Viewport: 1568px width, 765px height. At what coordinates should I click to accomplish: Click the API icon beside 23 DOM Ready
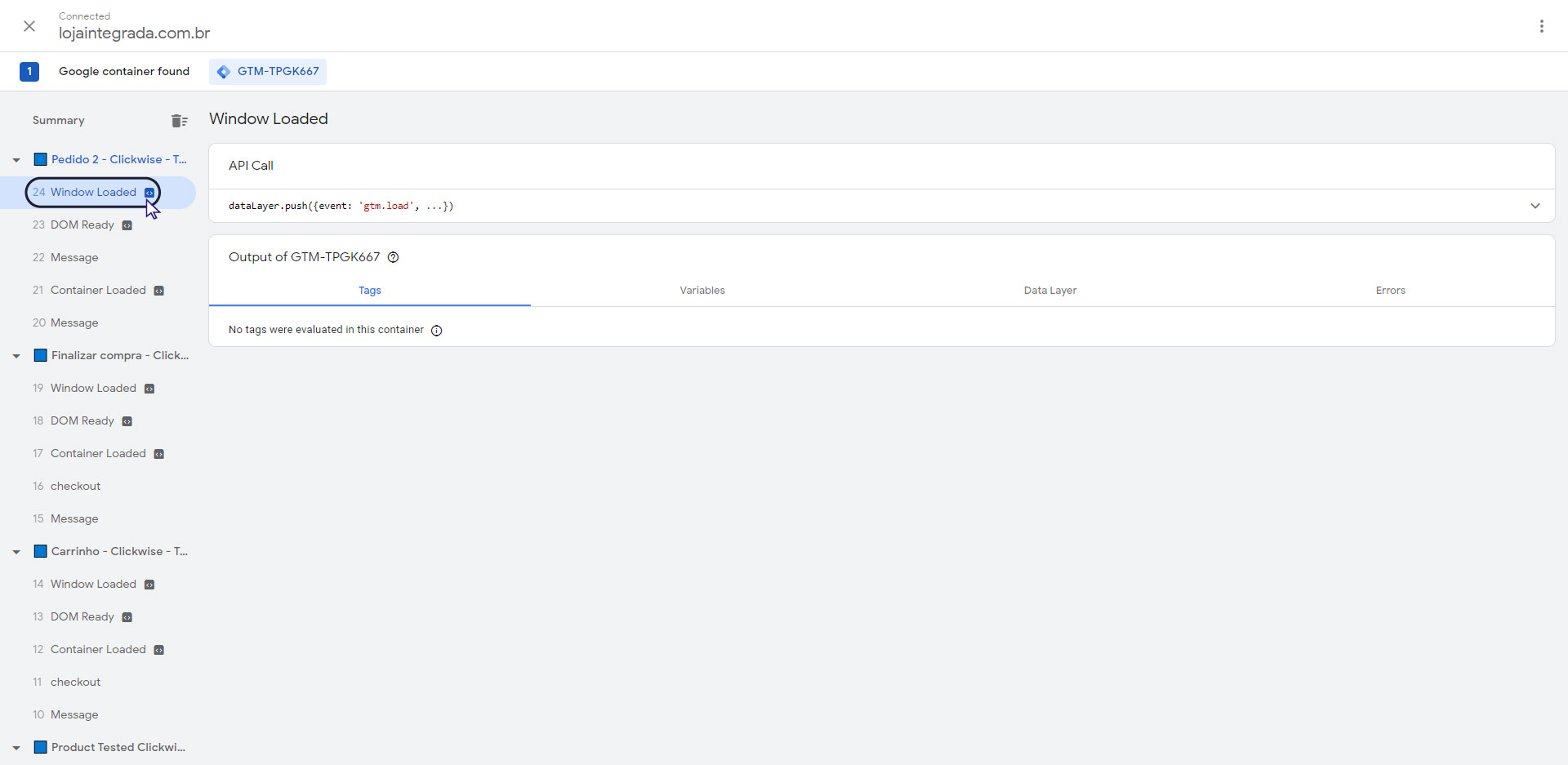click(127, 225)
